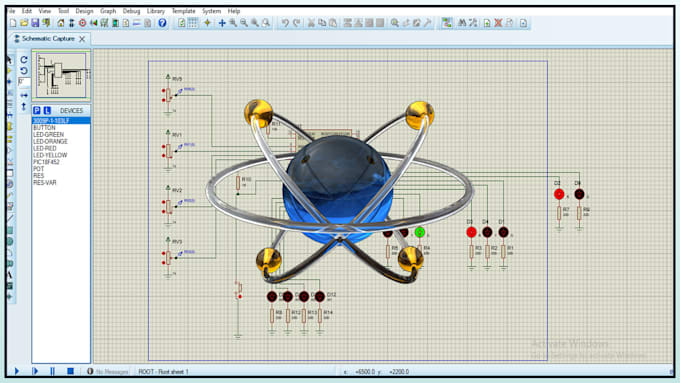Click the binoculars search icon
Screen dimensions: 680x383
(462, 23)
